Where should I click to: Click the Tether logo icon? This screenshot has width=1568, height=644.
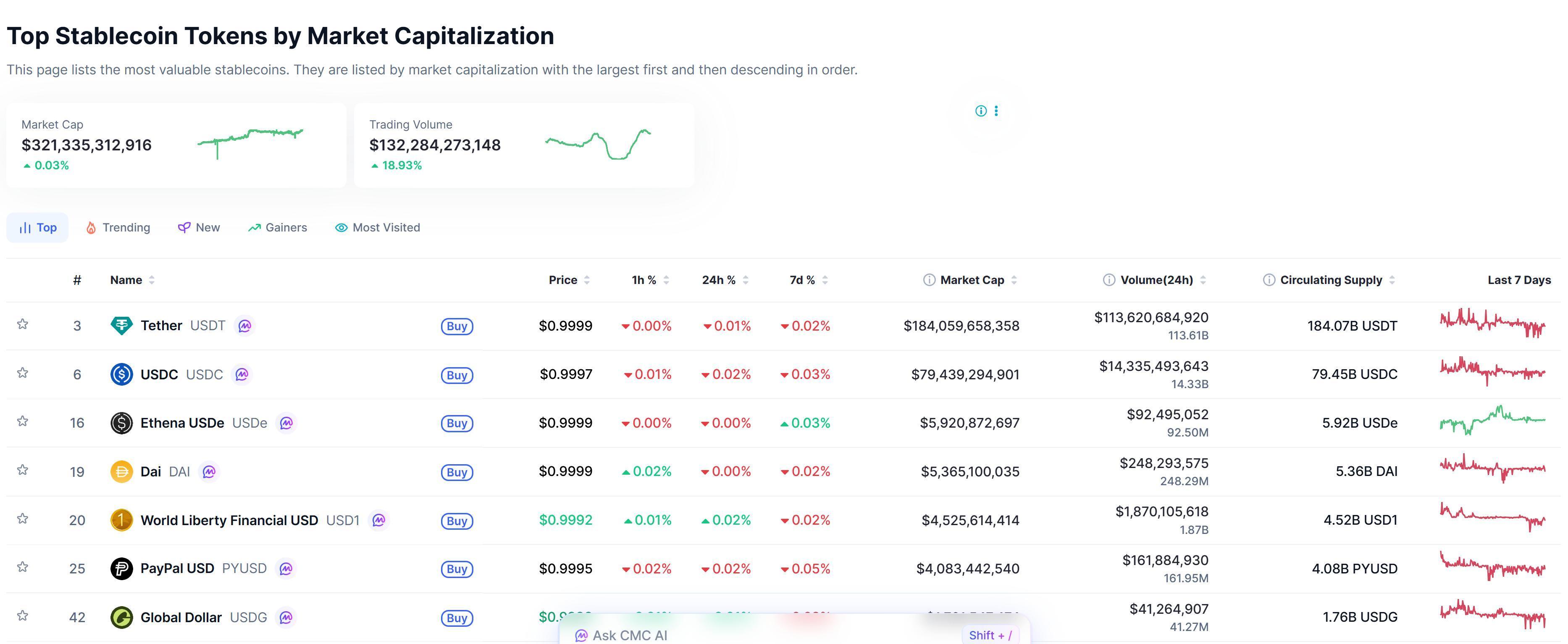tap(122, 325)
